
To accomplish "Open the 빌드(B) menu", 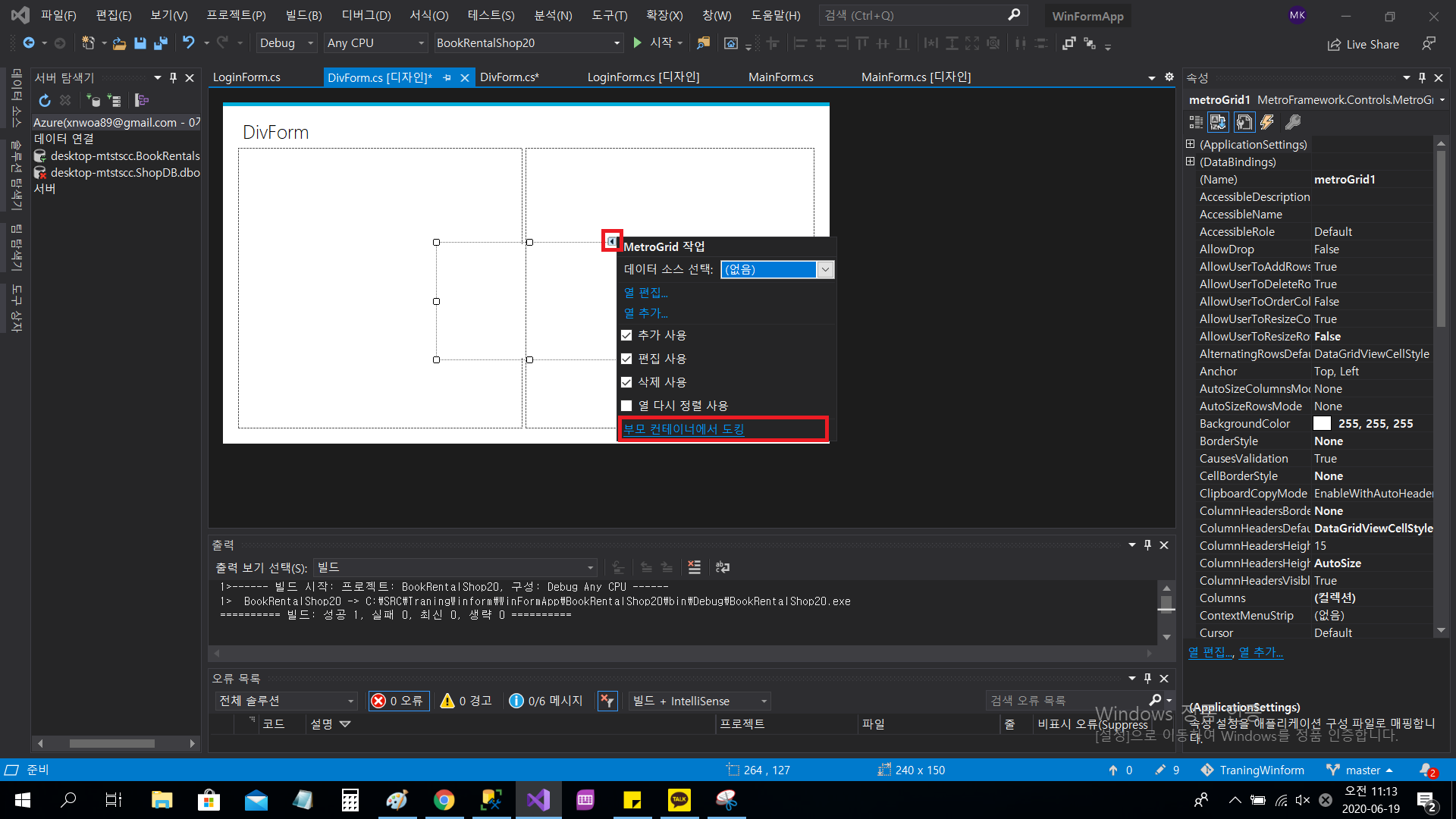I will coord(303,15).
